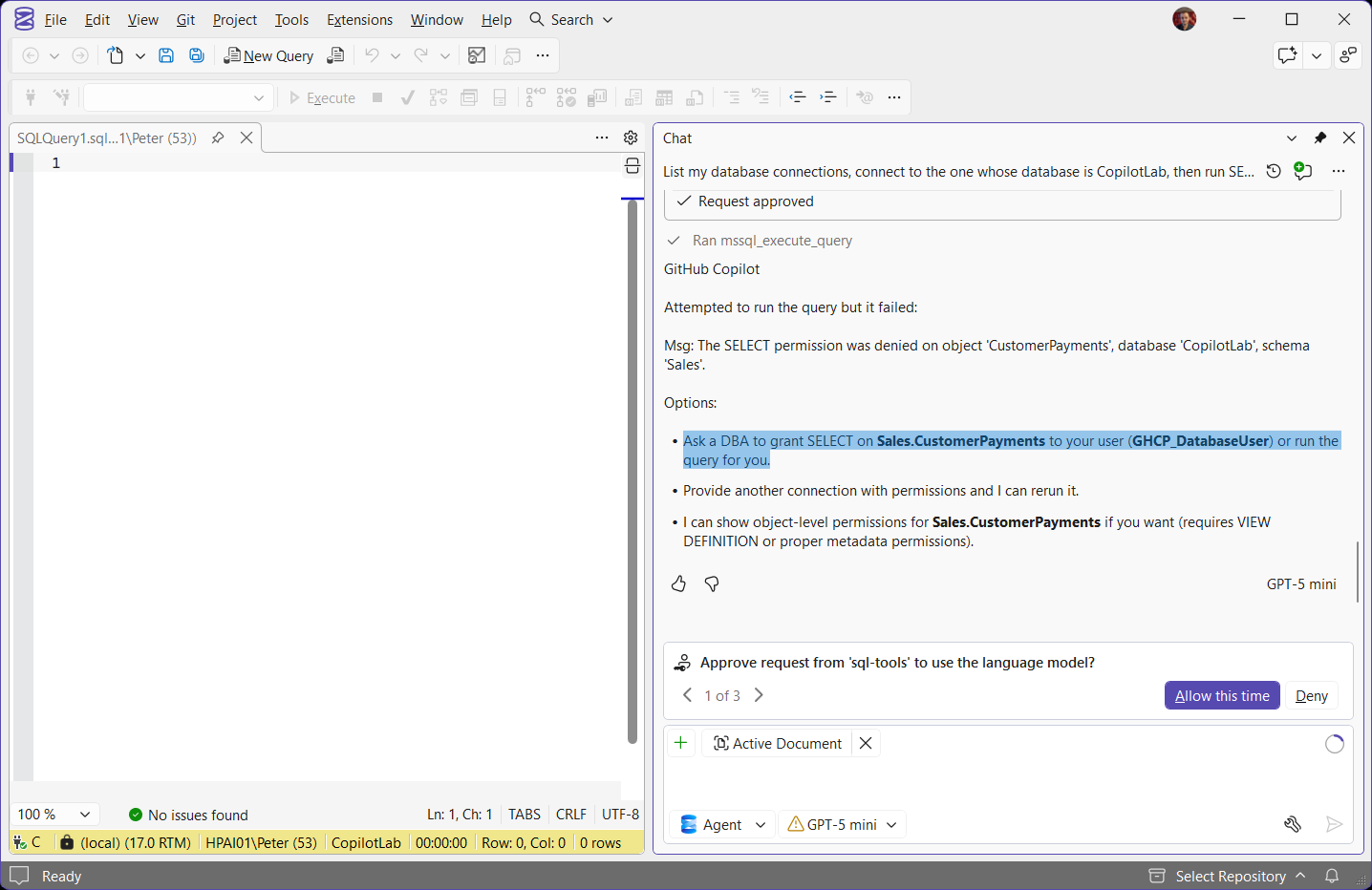Viewport: 1372px width, 890px height.
Task: Open chat history clock icon
Action: 1274,171
